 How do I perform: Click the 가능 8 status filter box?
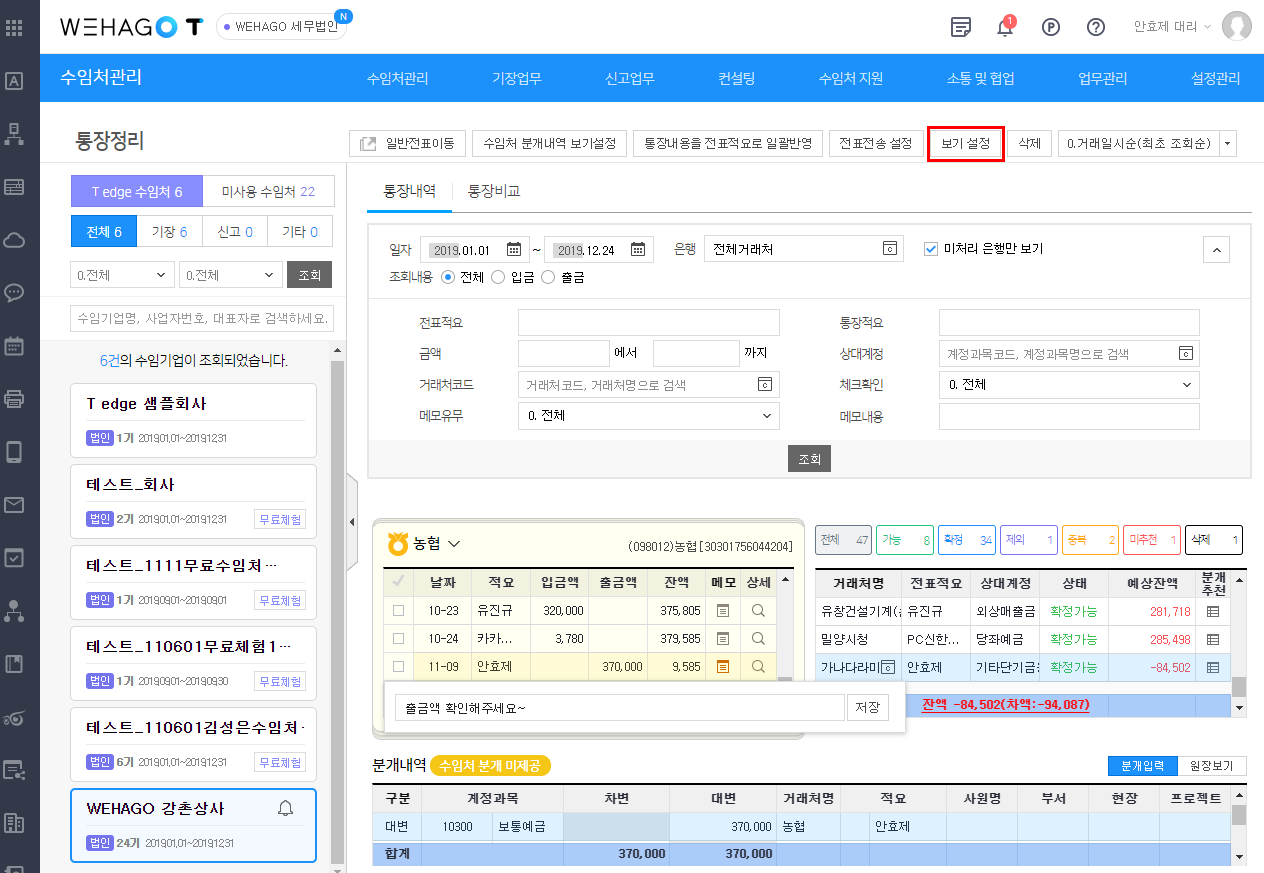(x=905, y=540)
